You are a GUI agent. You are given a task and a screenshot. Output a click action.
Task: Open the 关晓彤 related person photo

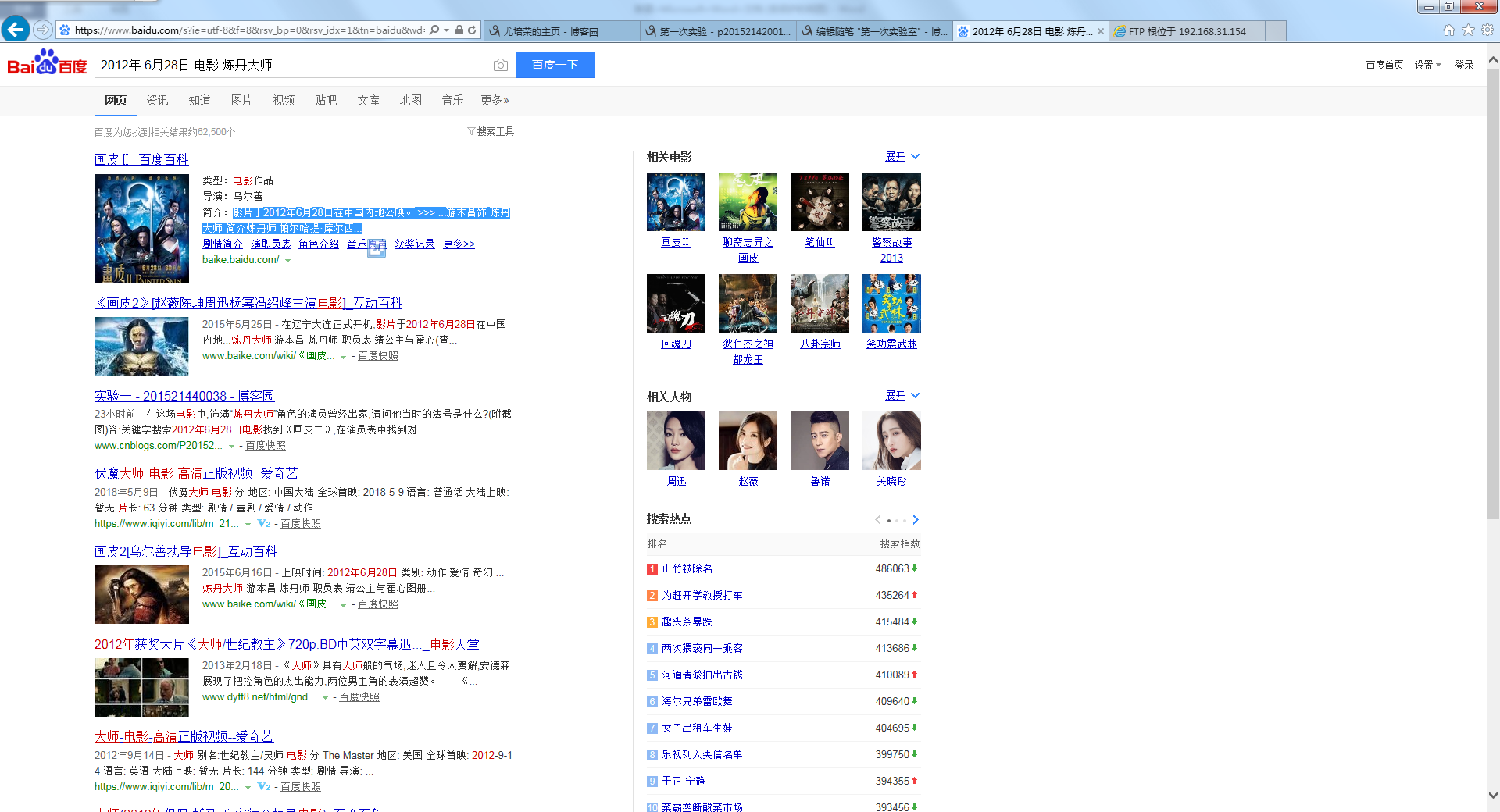coord(891,441)
